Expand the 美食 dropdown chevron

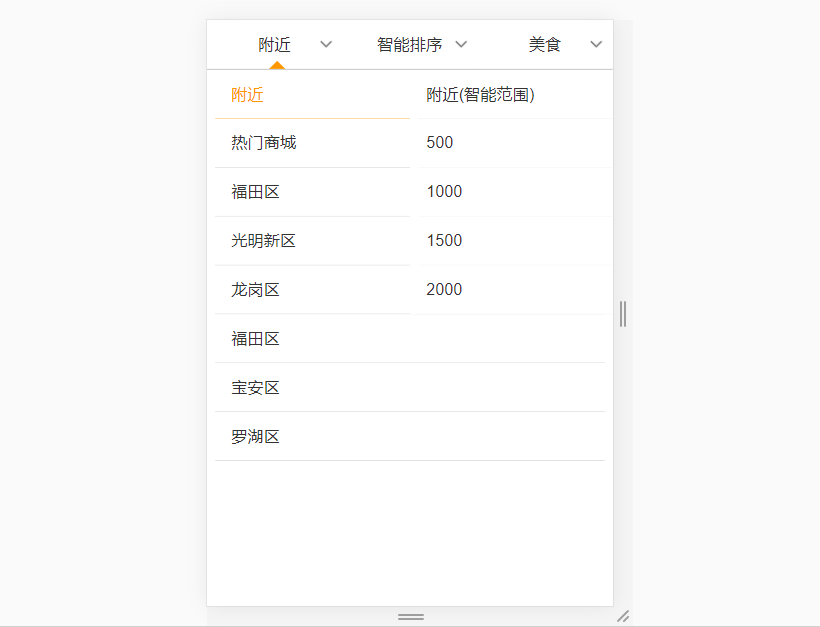click(x=597, y=45)
